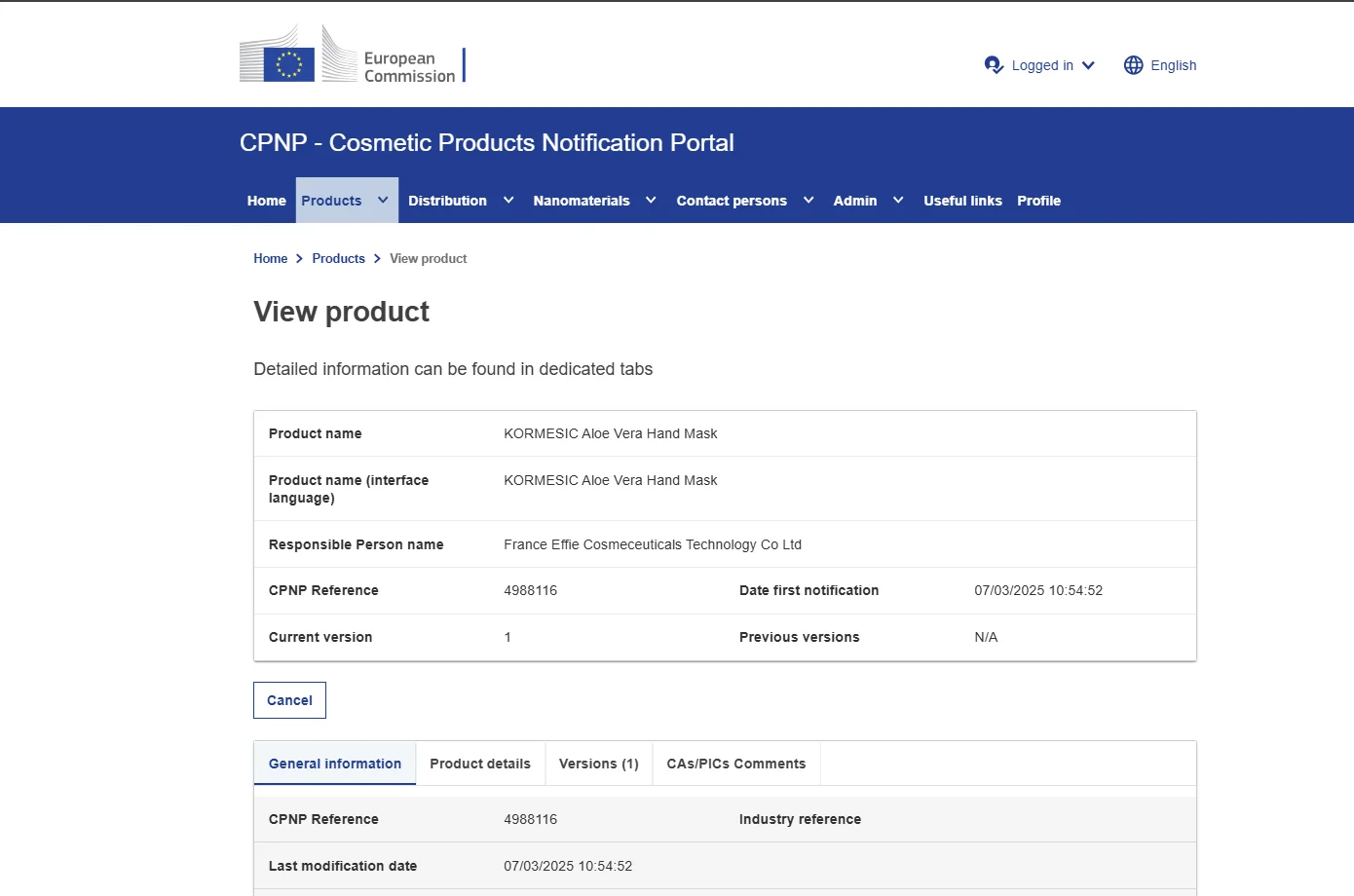Screen dimensions: 1354x896
Task: Switch to the Versions (1) tab
Action: (598, 764)
